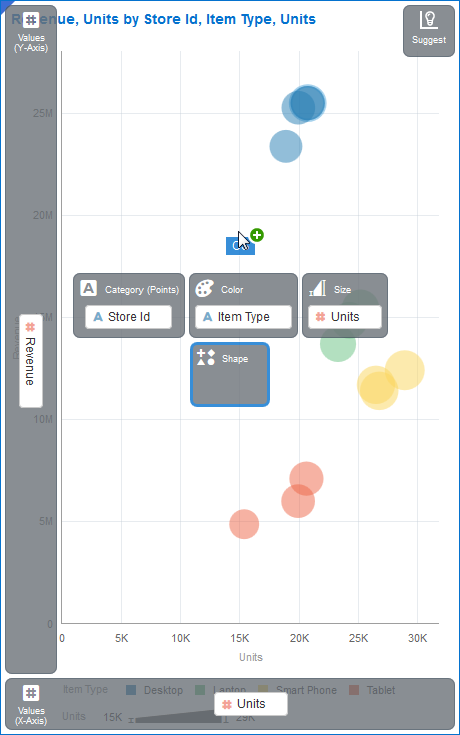Click the Shape symbols icon
The width and height of the screenshot is (460, 735).
coord(206,357)
